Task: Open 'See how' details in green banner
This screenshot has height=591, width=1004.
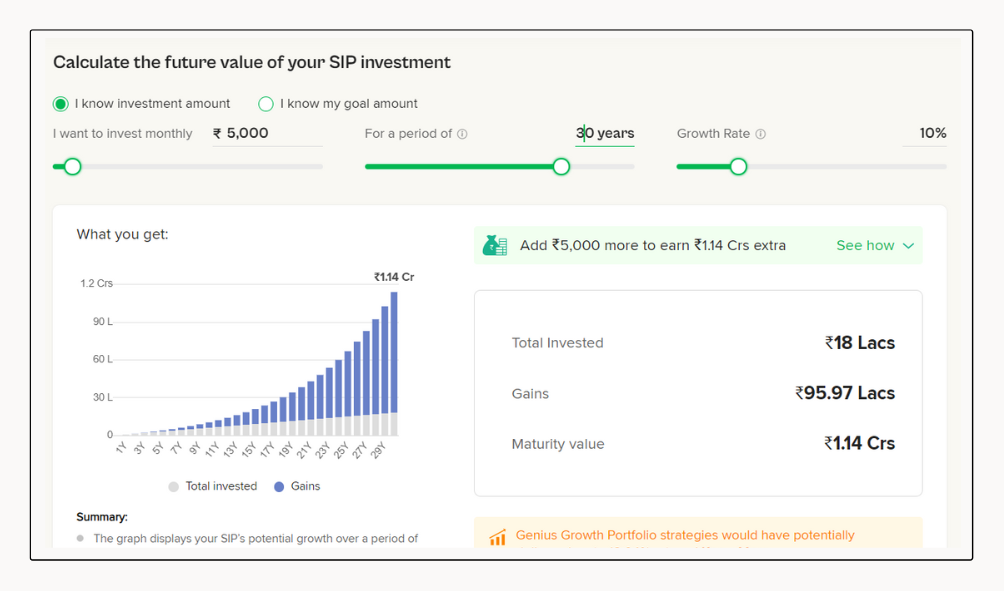Action: 865,246
